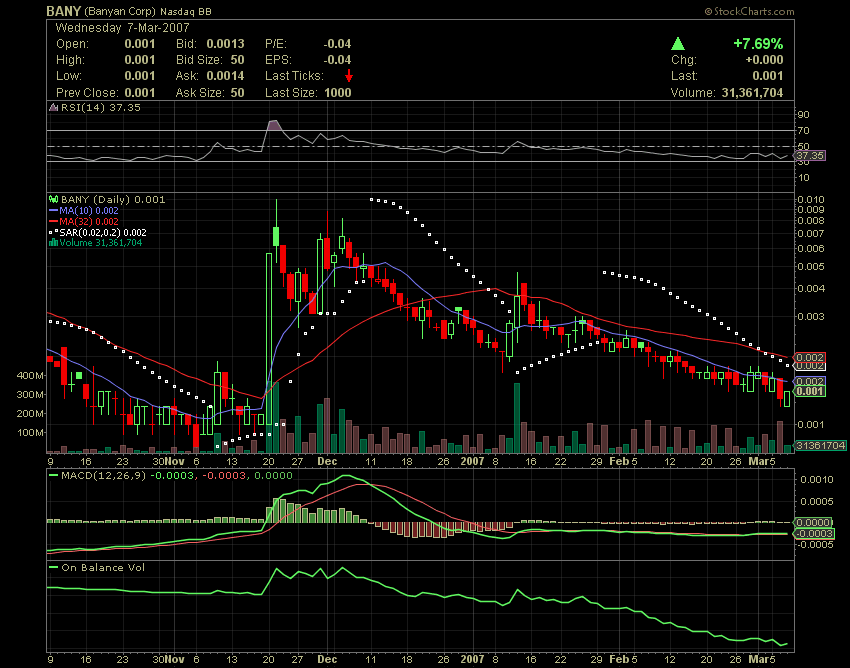Click the date Wednesday 7-Mar-2007
This screenshot has height=668, width=850.
pos(123,28)
